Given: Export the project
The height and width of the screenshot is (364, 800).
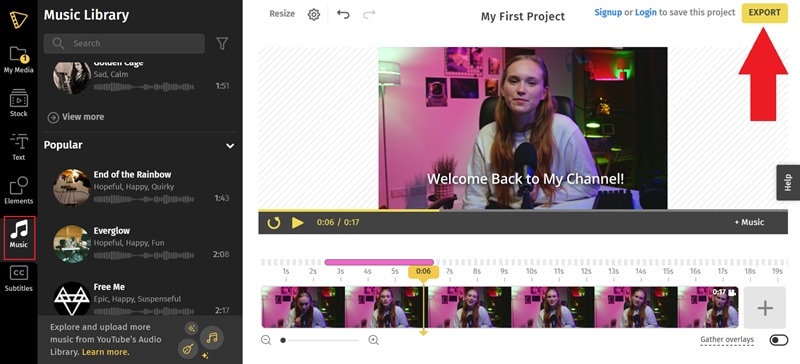Looking at the screenshot, I should click(764, 13).
